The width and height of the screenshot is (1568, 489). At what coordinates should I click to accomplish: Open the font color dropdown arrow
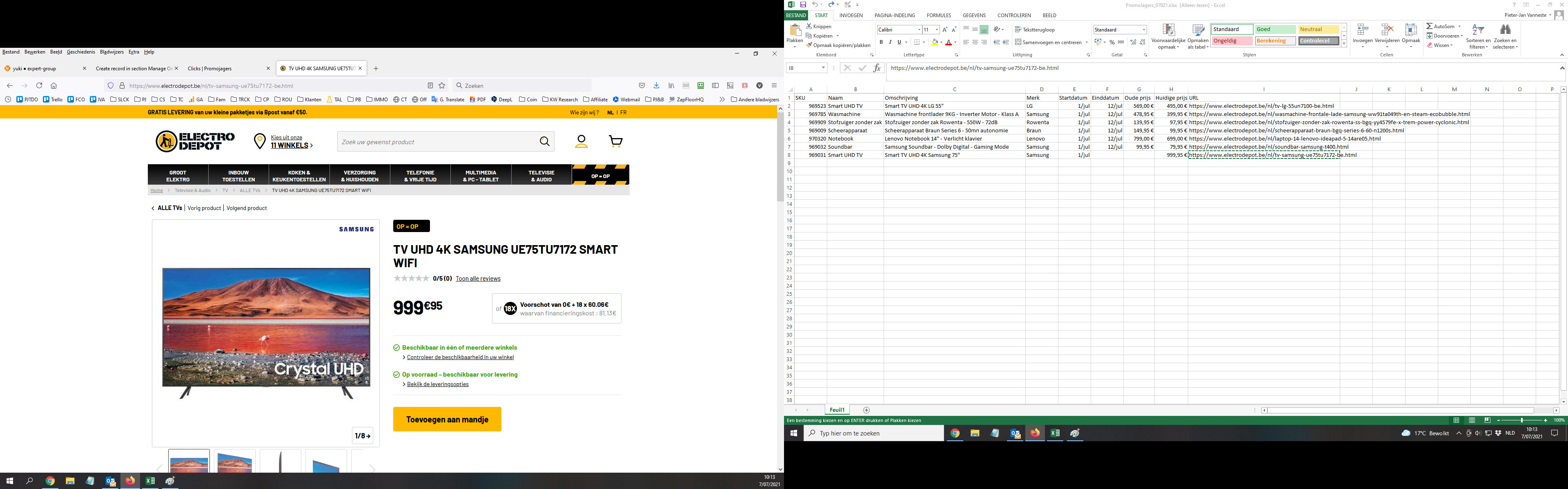tap(955, 42)
